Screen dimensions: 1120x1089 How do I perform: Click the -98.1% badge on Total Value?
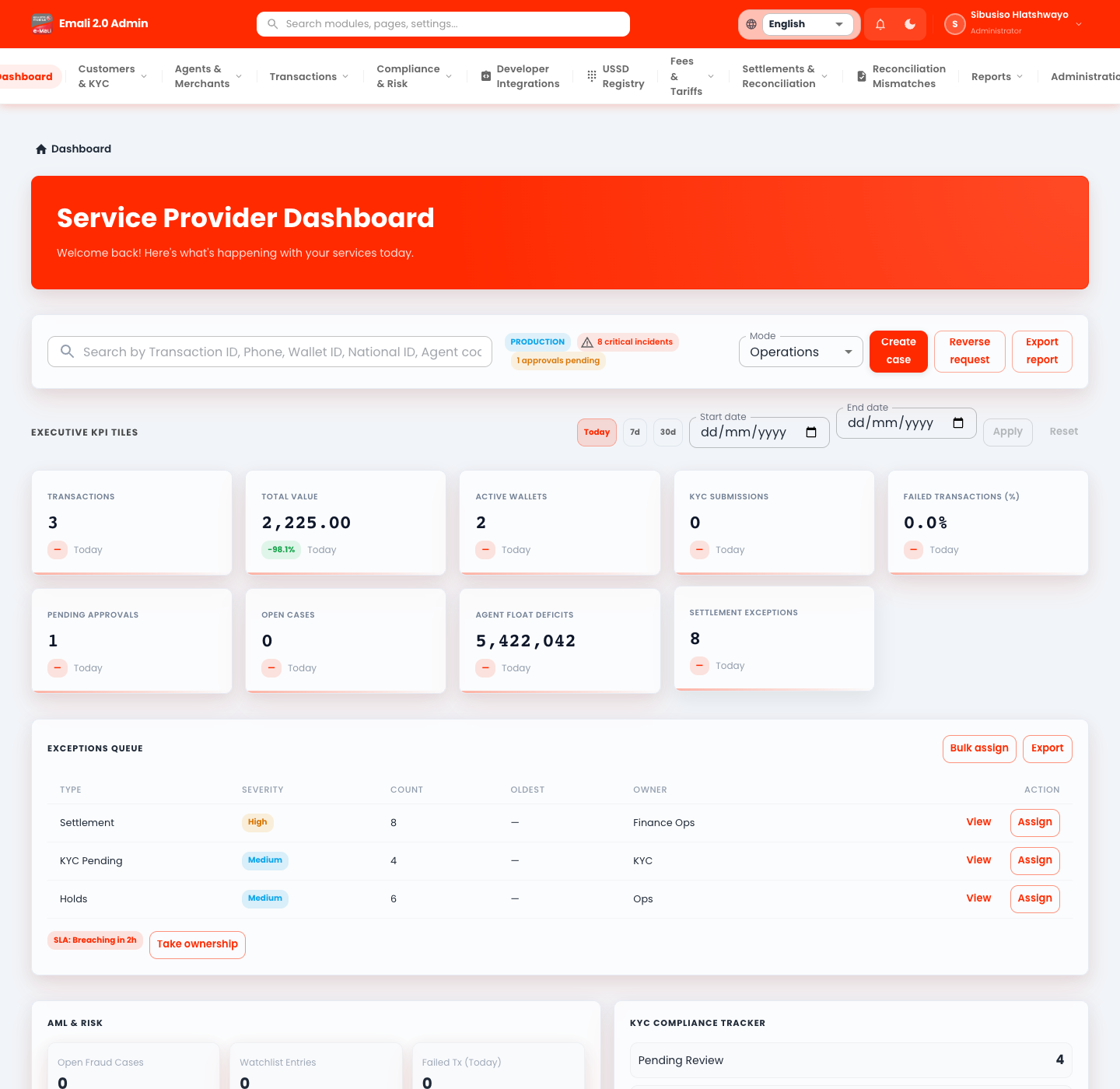pyautogui.click(x=281, y=550)
